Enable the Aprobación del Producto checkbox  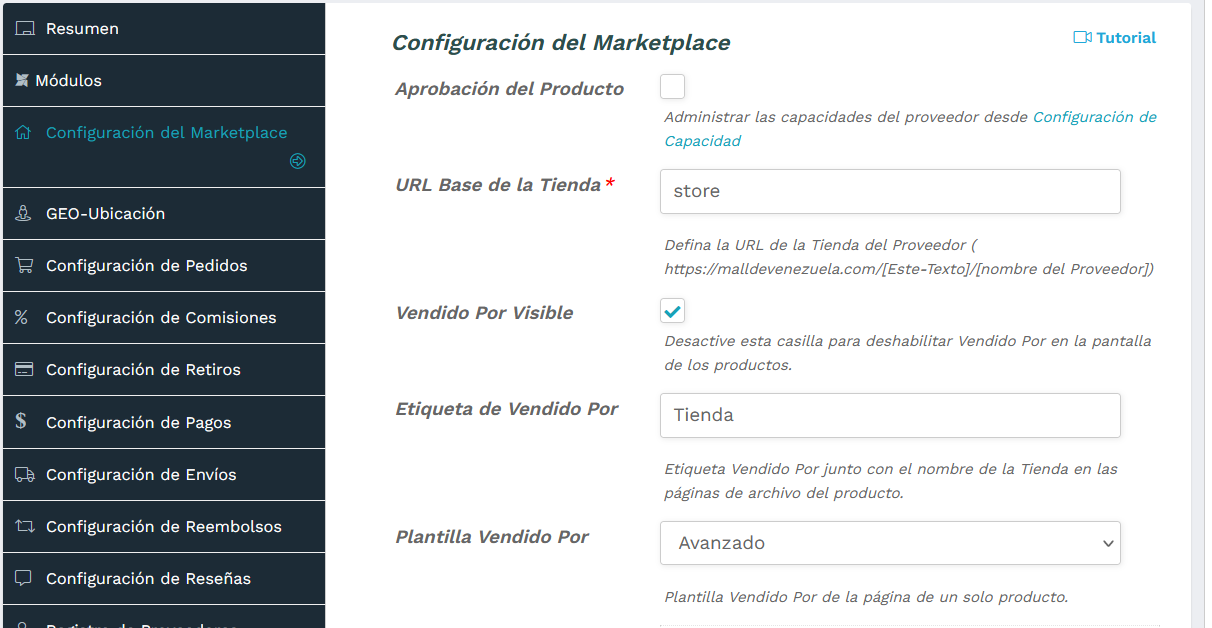coord(672,87)
